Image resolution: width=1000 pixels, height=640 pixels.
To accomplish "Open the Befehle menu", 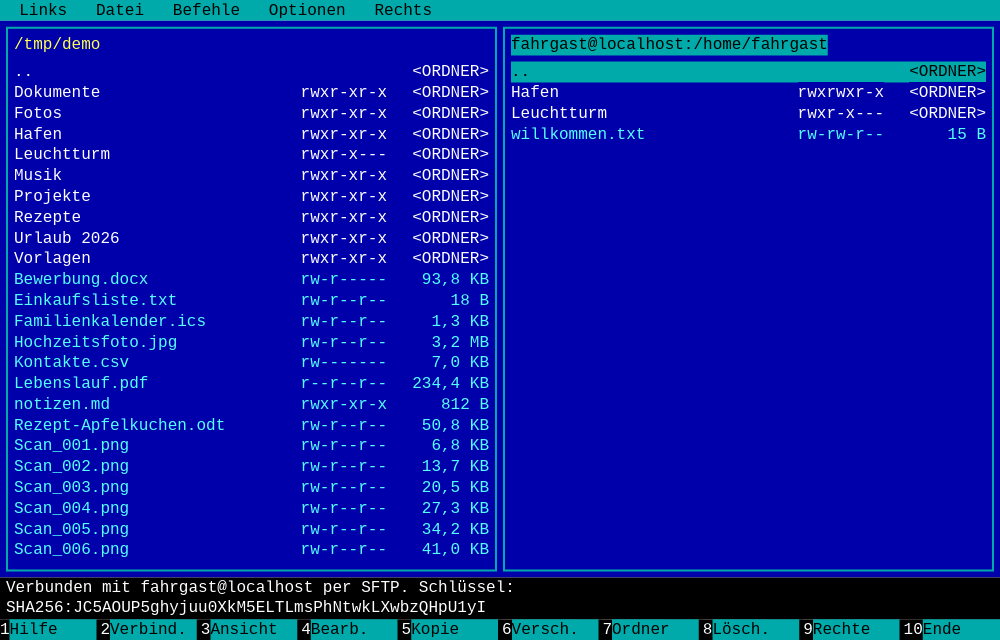I will [x=206, y=10].
